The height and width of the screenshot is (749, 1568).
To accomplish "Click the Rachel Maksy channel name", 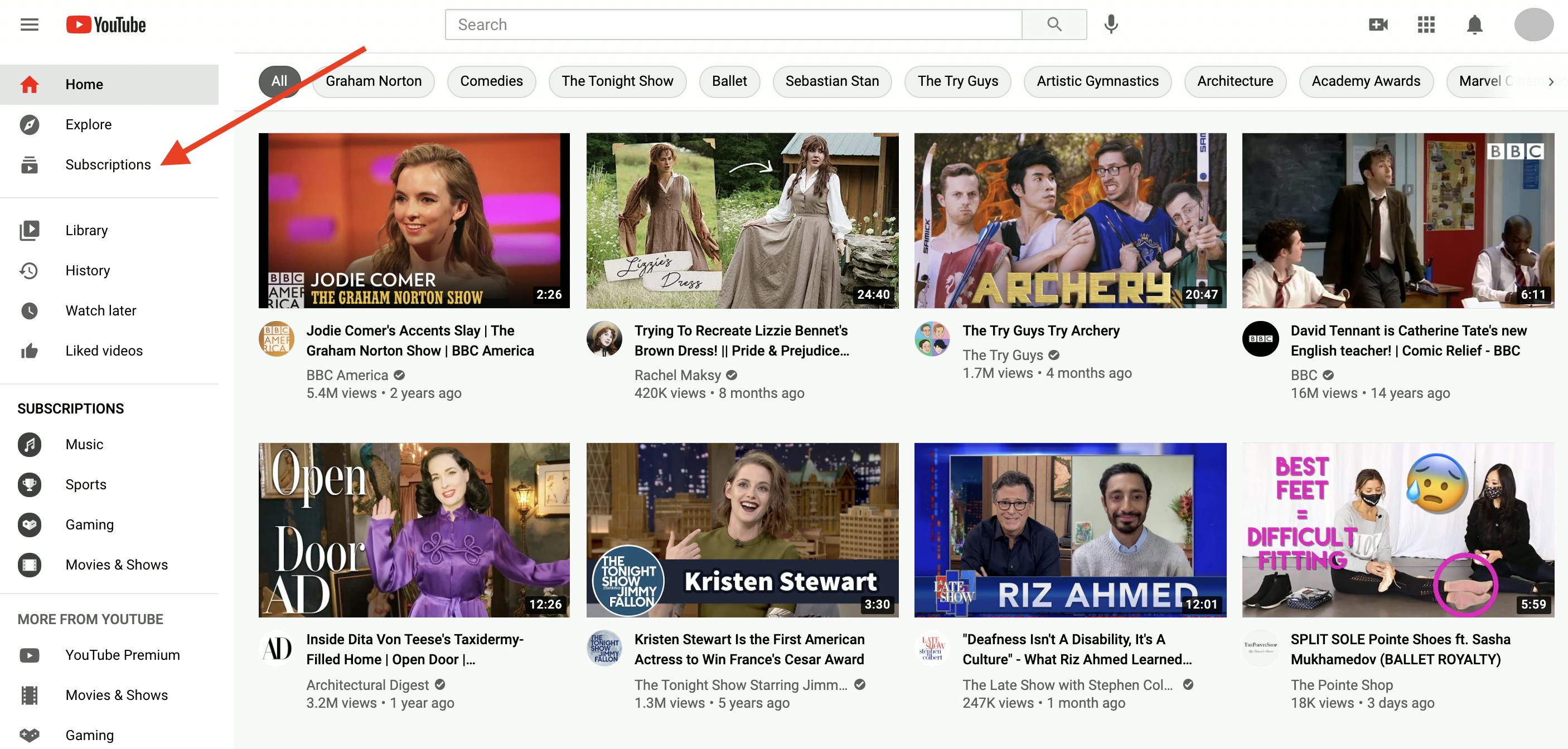I will click(x=677, y=376).
